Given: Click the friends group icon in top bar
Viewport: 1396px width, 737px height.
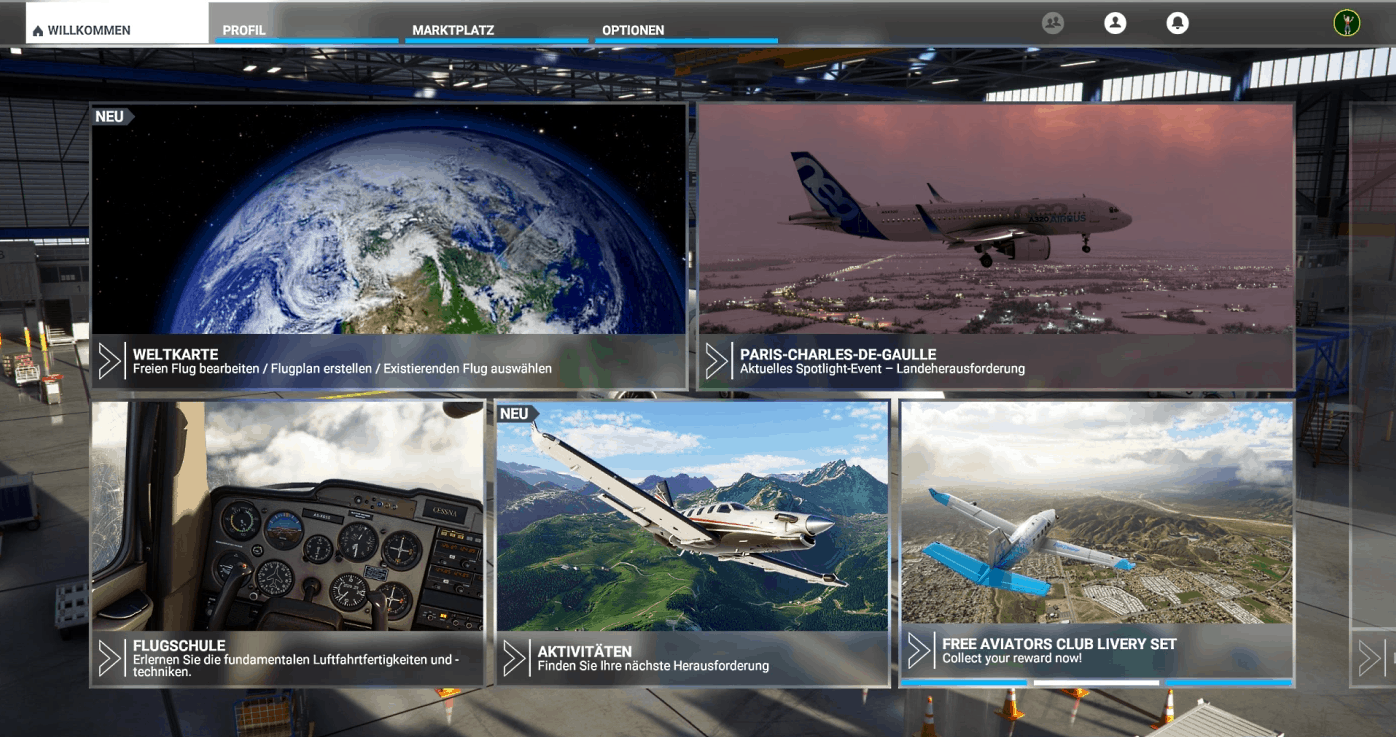Looking at the screenshot, I should click(1052, 23).
